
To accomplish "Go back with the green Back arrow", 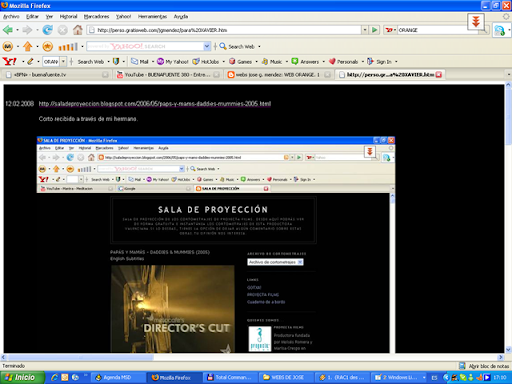I will 8,30.
